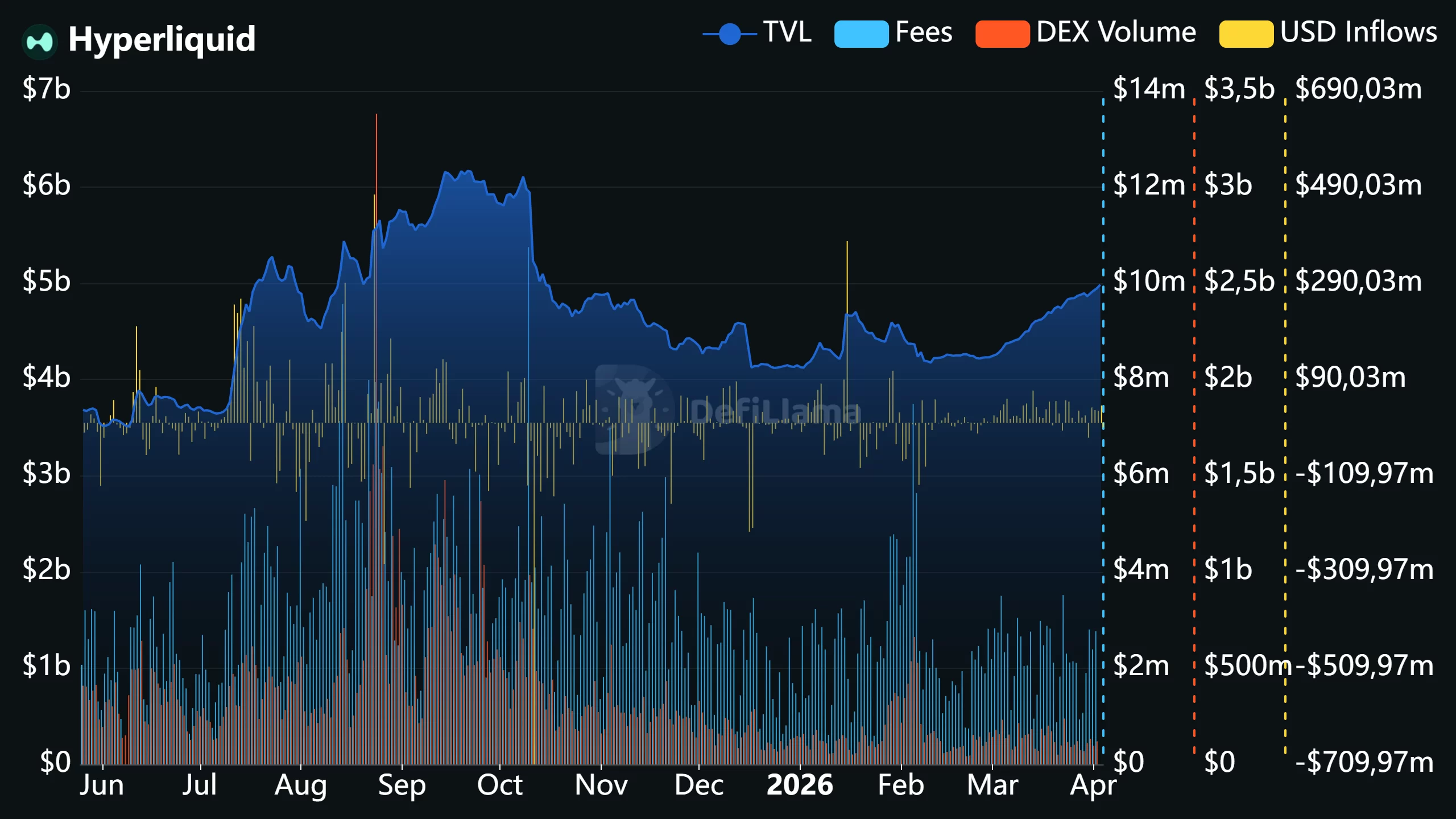Toggle the USD Inflows series label
The width and height of the screenshot is (1456, 819).
(x=1359, y=32)
